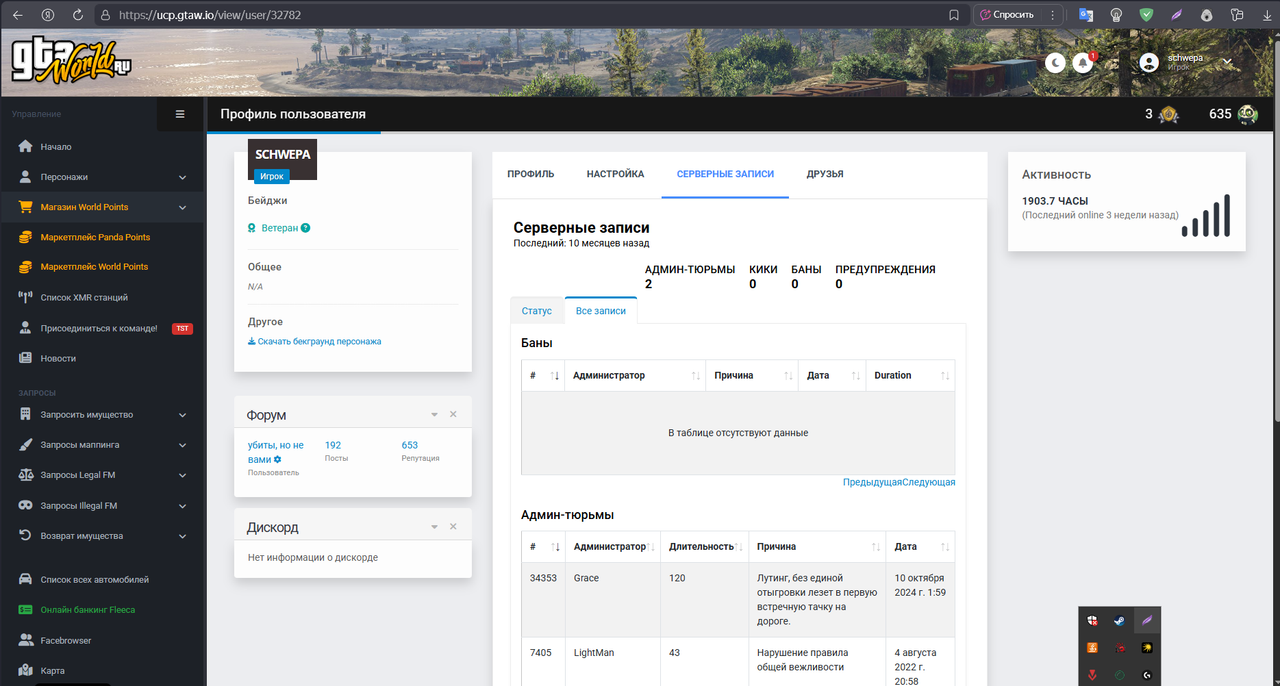Click the XMR radio tower icon

(26, 297)
